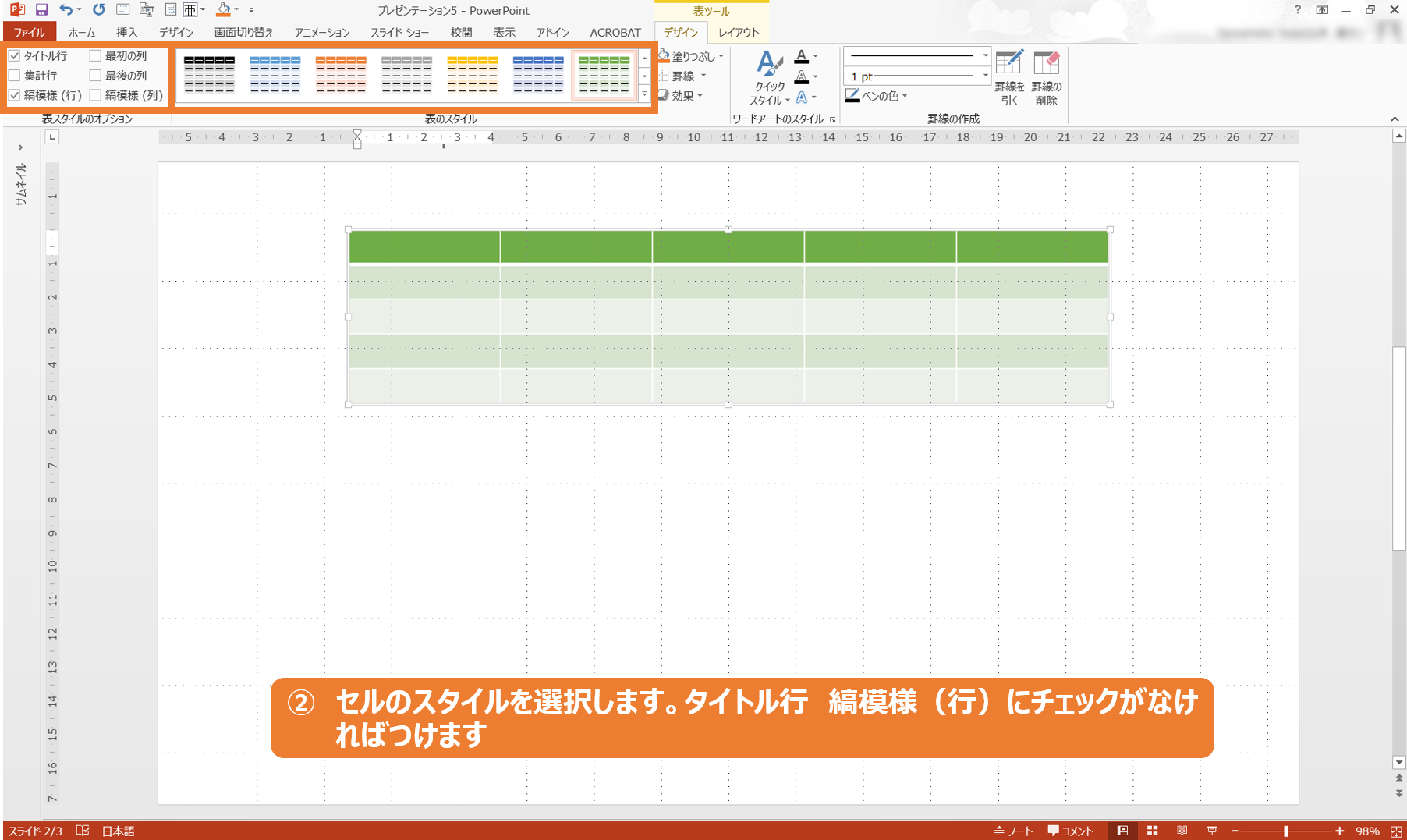Click the zoom out minus button
1407x840 pixels.
(1235, 831)
